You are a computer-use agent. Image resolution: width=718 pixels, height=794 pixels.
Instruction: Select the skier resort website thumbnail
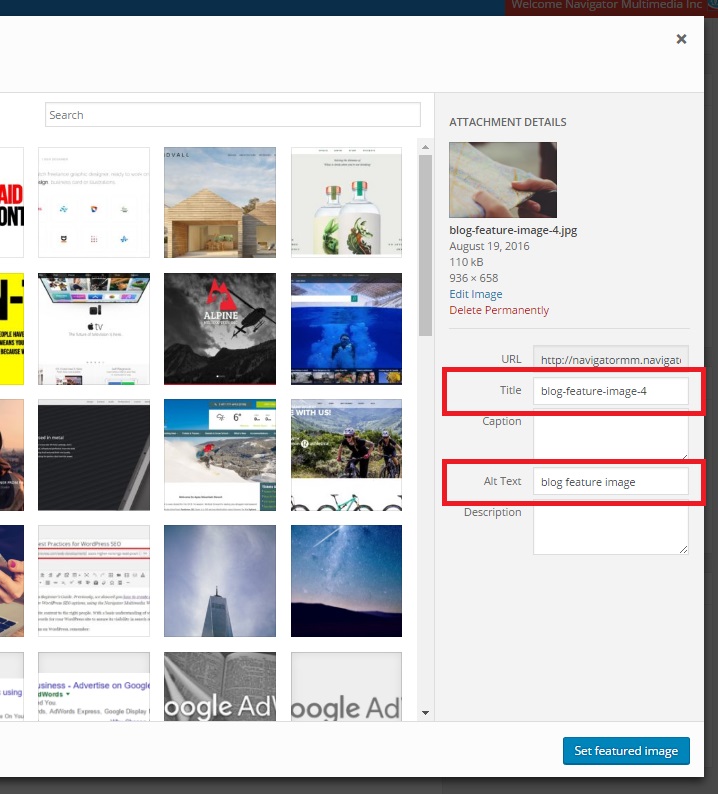pos(220,455)
